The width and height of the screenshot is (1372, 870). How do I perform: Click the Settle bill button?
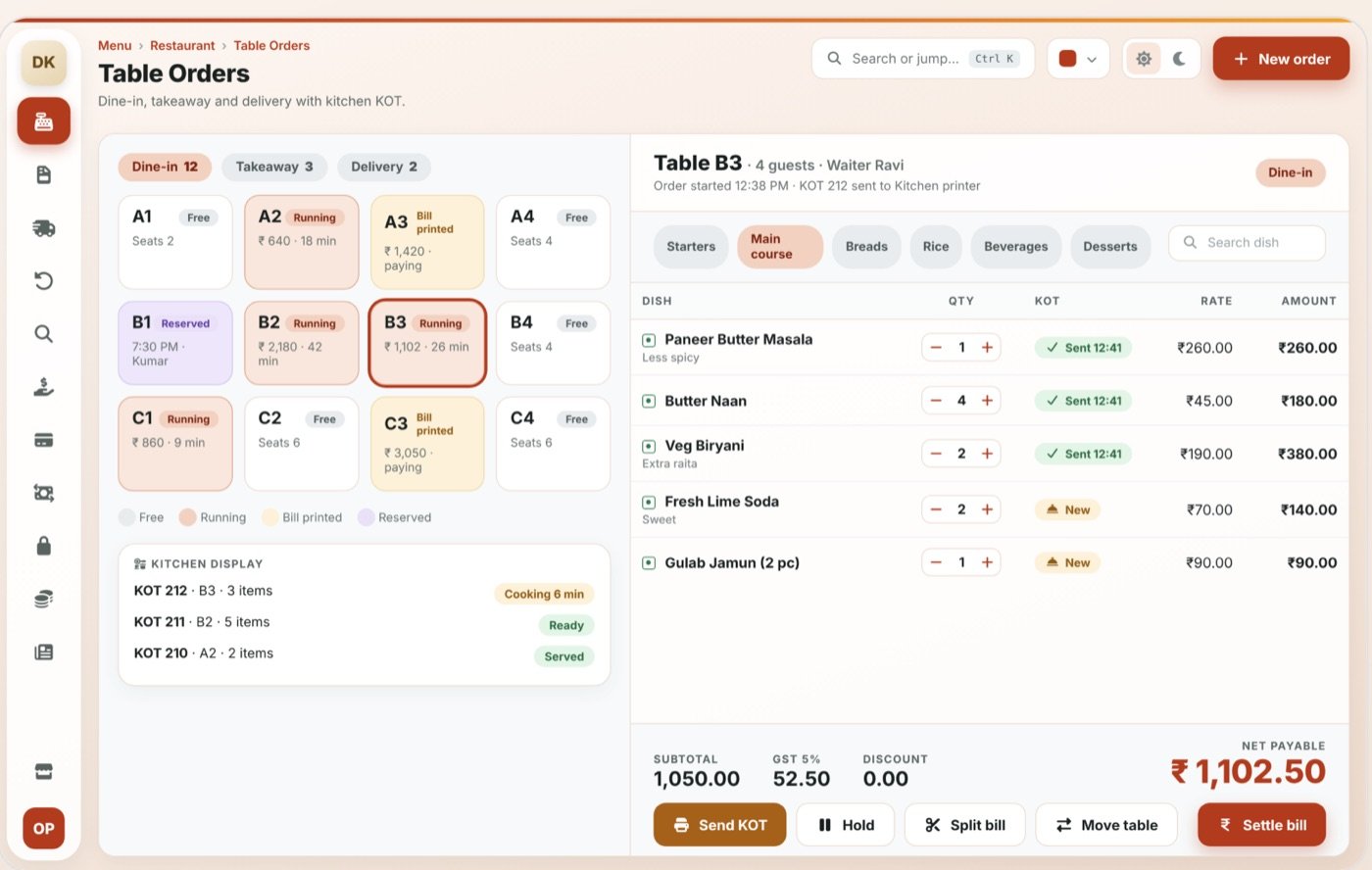[x=1261, y=825]
